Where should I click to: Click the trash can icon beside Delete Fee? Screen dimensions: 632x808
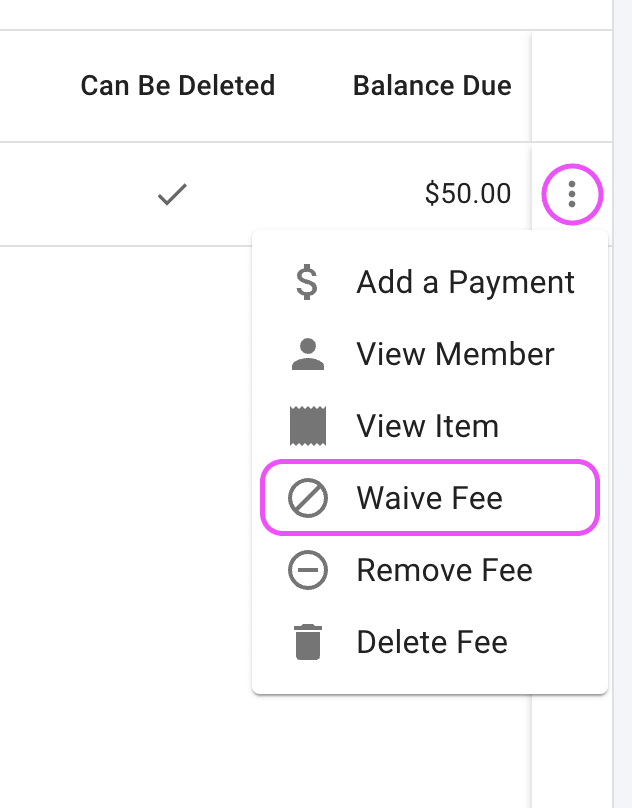click(308, 642)
